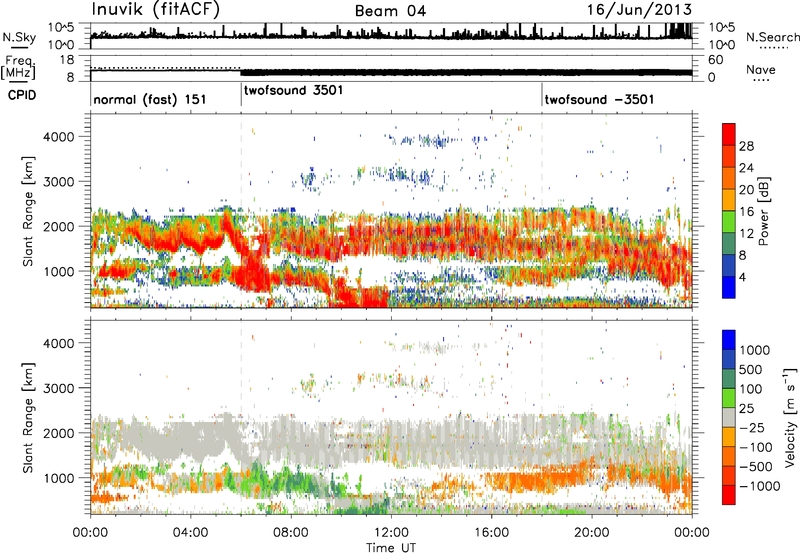This screenshot has height=554, width=800.
Task: Select the 'N.Sky' legend label
Action: [19, 37]
